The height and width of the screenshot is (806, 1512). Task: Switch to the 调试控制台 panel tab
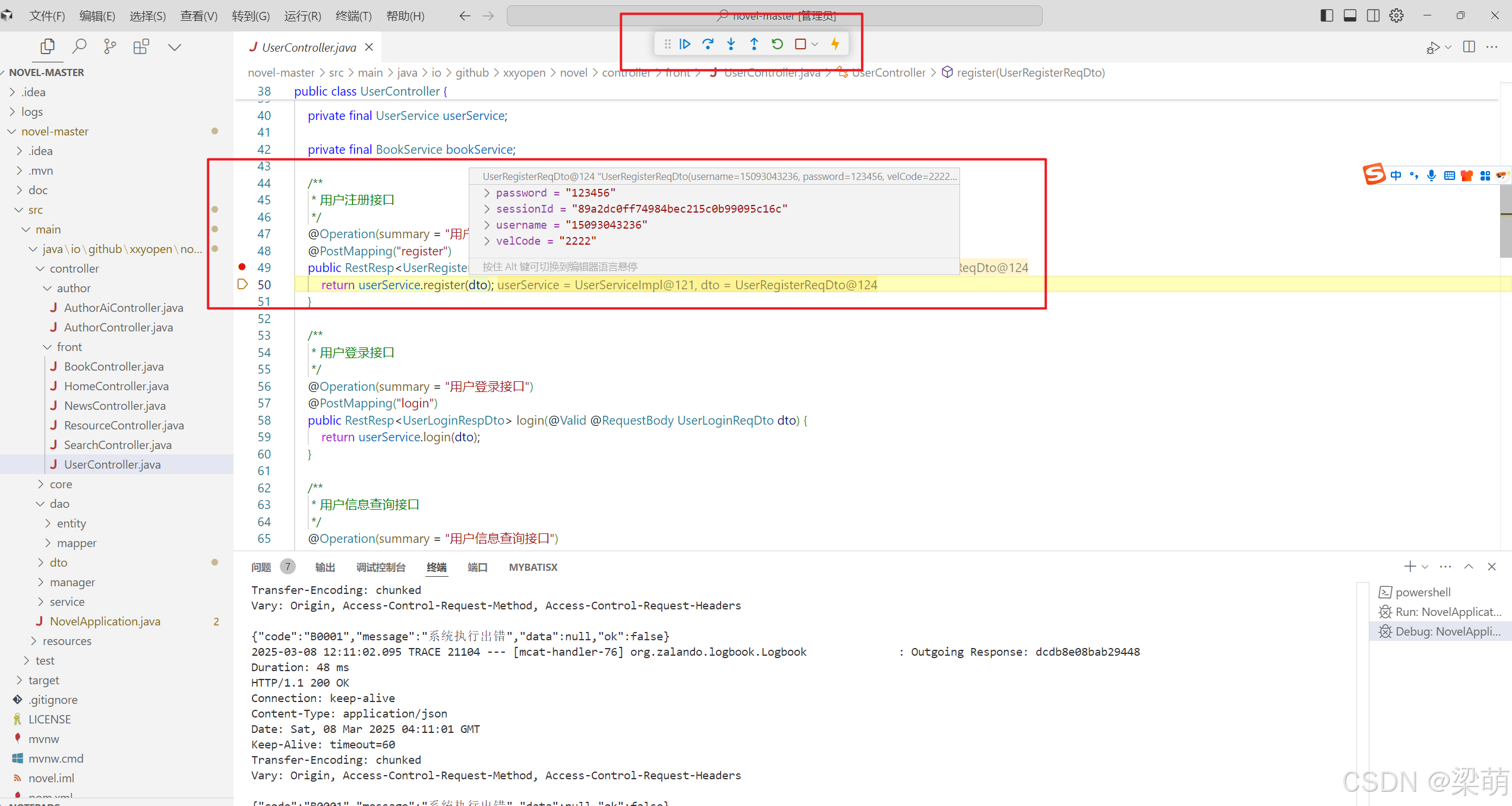380,567
